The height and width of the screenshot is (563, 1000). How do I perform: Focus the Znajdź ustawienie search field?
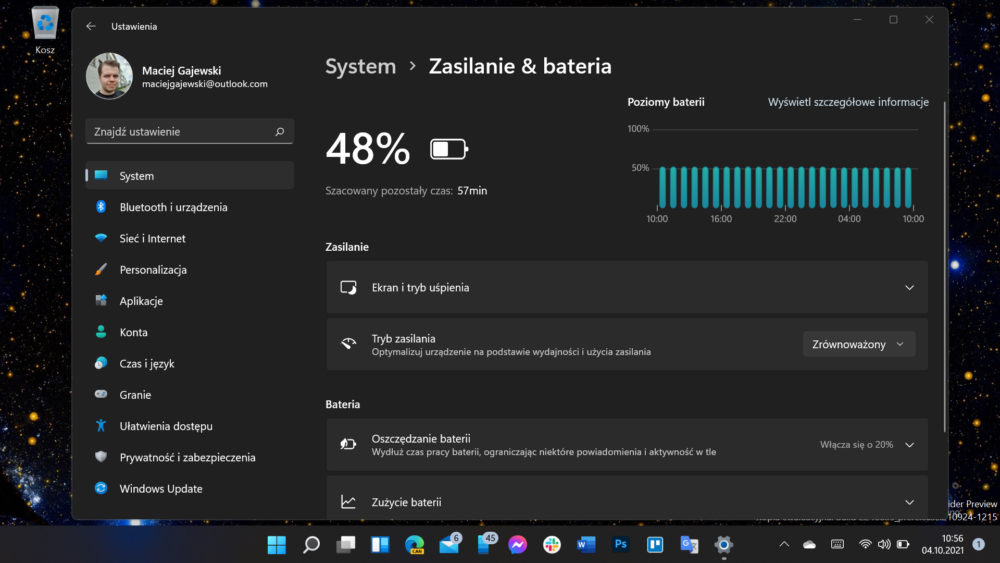click(x=189, y=131)
